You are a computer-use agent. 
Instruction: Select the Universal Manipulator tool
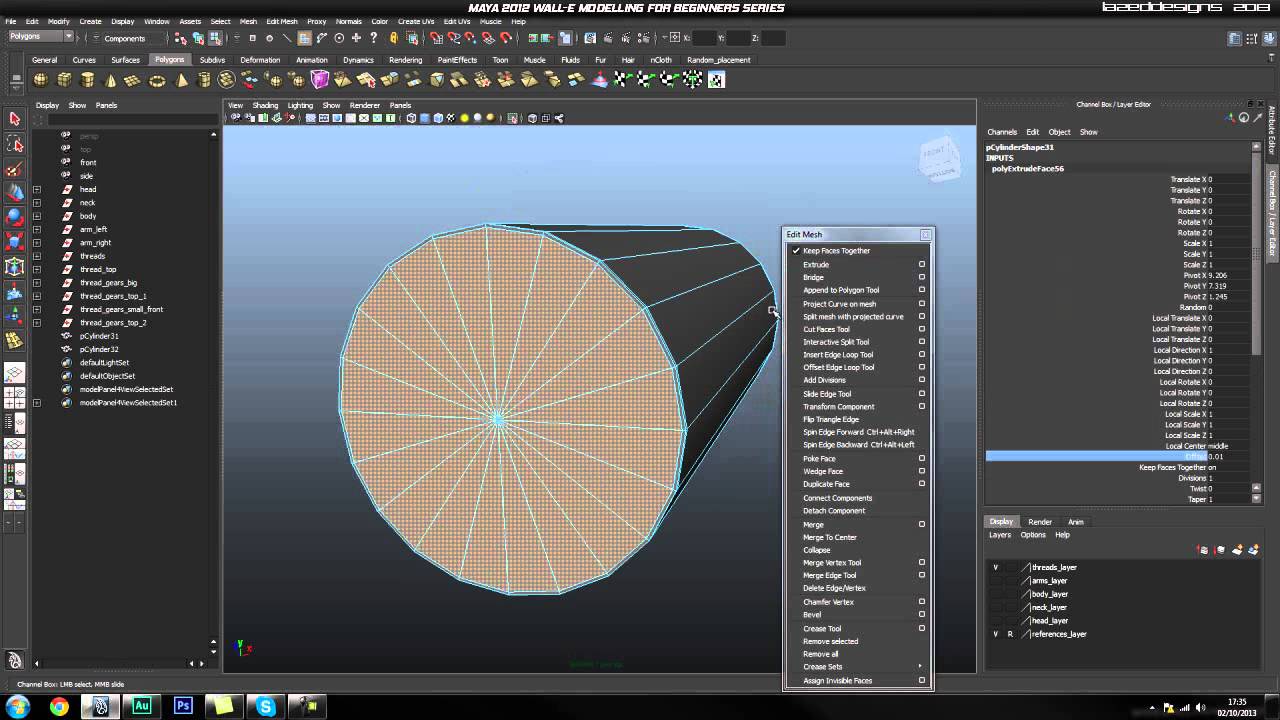pyautogui.click(x=14, y=266)
